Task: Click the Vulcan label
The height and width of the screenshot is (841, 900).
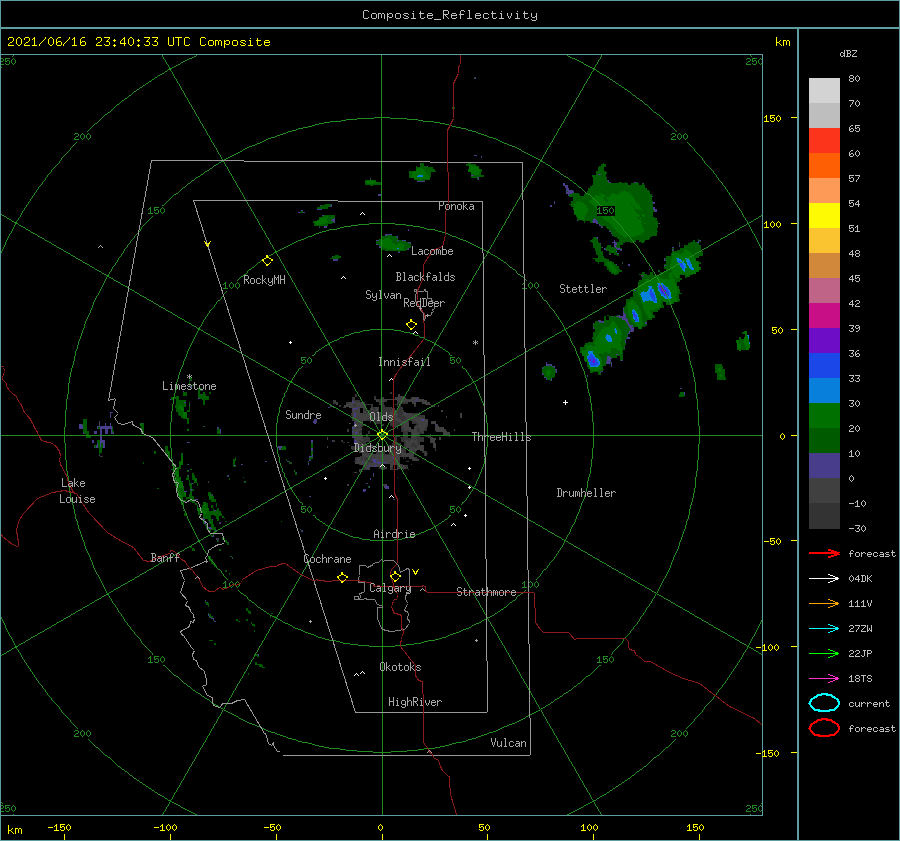Action: pyautogui.click(x=508, y=743)
